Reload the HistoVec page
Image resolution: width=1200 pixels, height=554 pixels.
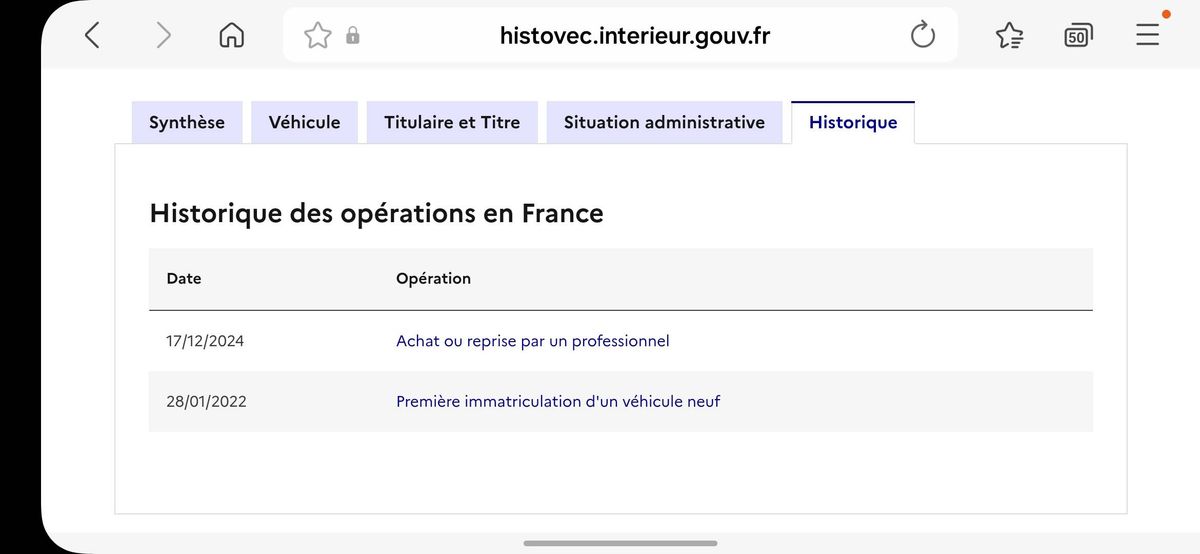[922, 36]
